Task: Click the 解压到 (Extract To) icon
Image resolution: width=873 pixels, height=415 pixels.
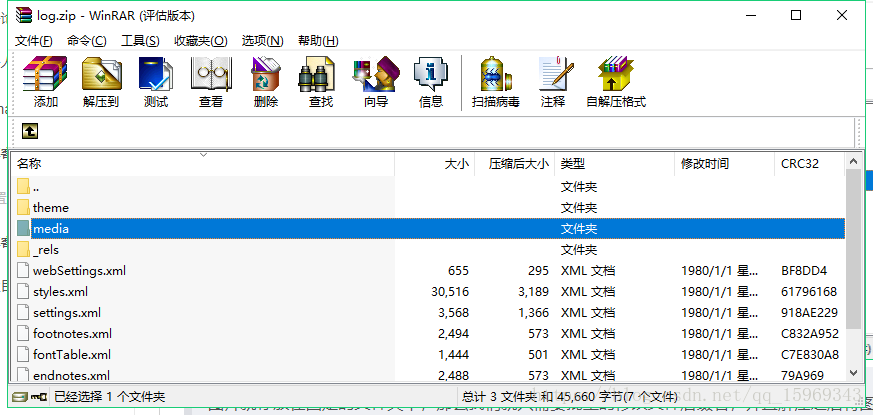Action: pyautogui.click(x=101, y=82)
